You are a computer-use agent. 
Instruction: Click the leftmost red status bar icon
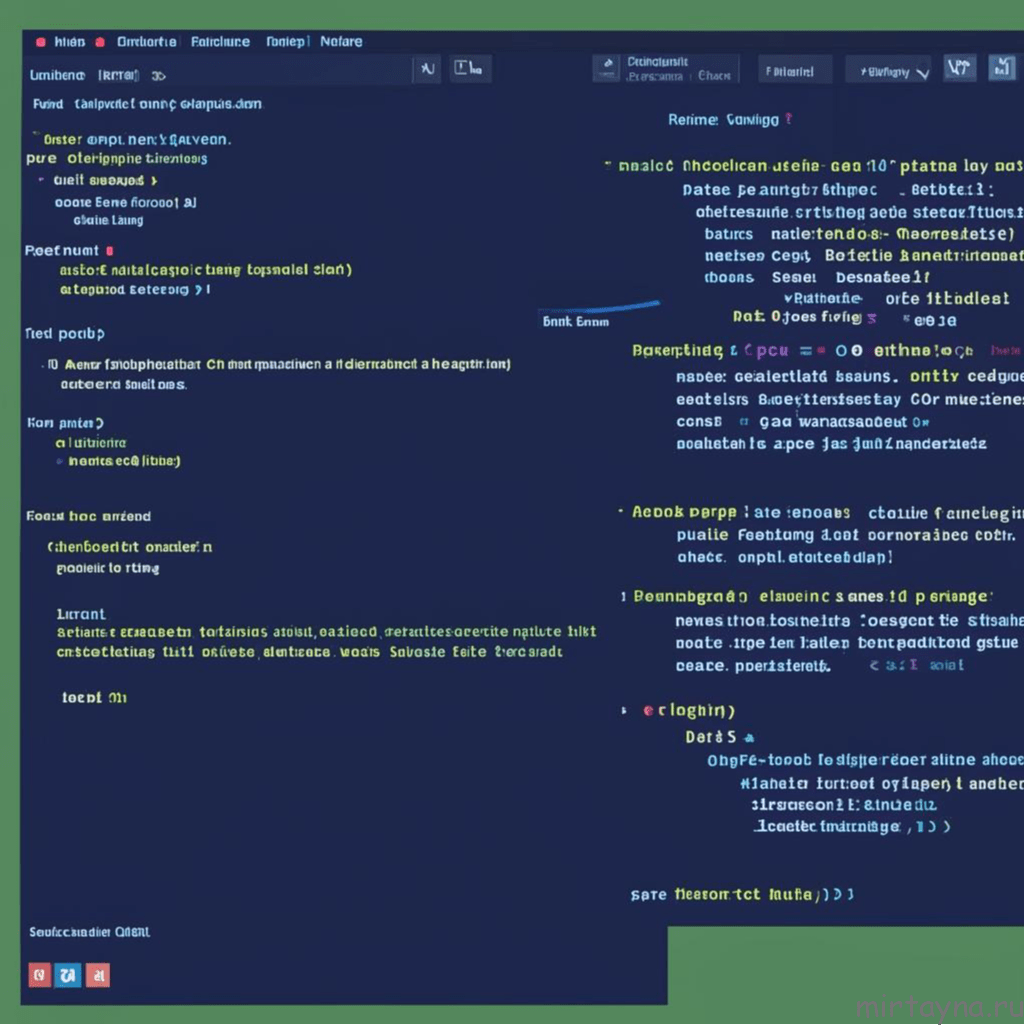tap(39, 975)
